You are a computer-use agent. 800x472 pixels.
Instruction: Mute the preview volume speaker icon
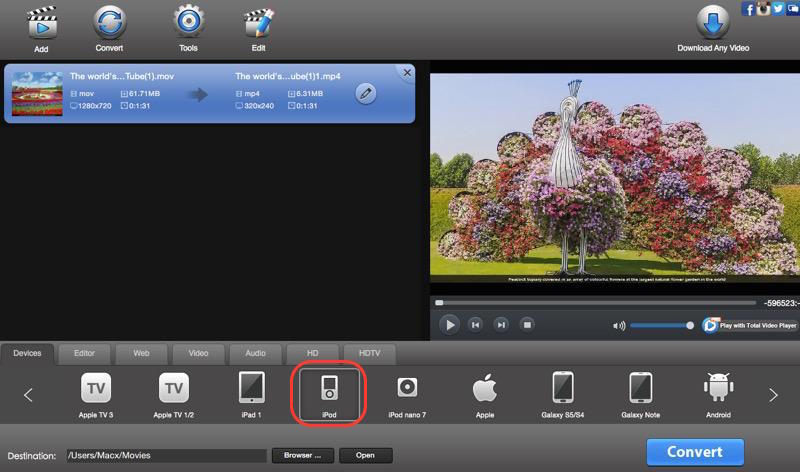pyautogui.click(x=619, y=326)
